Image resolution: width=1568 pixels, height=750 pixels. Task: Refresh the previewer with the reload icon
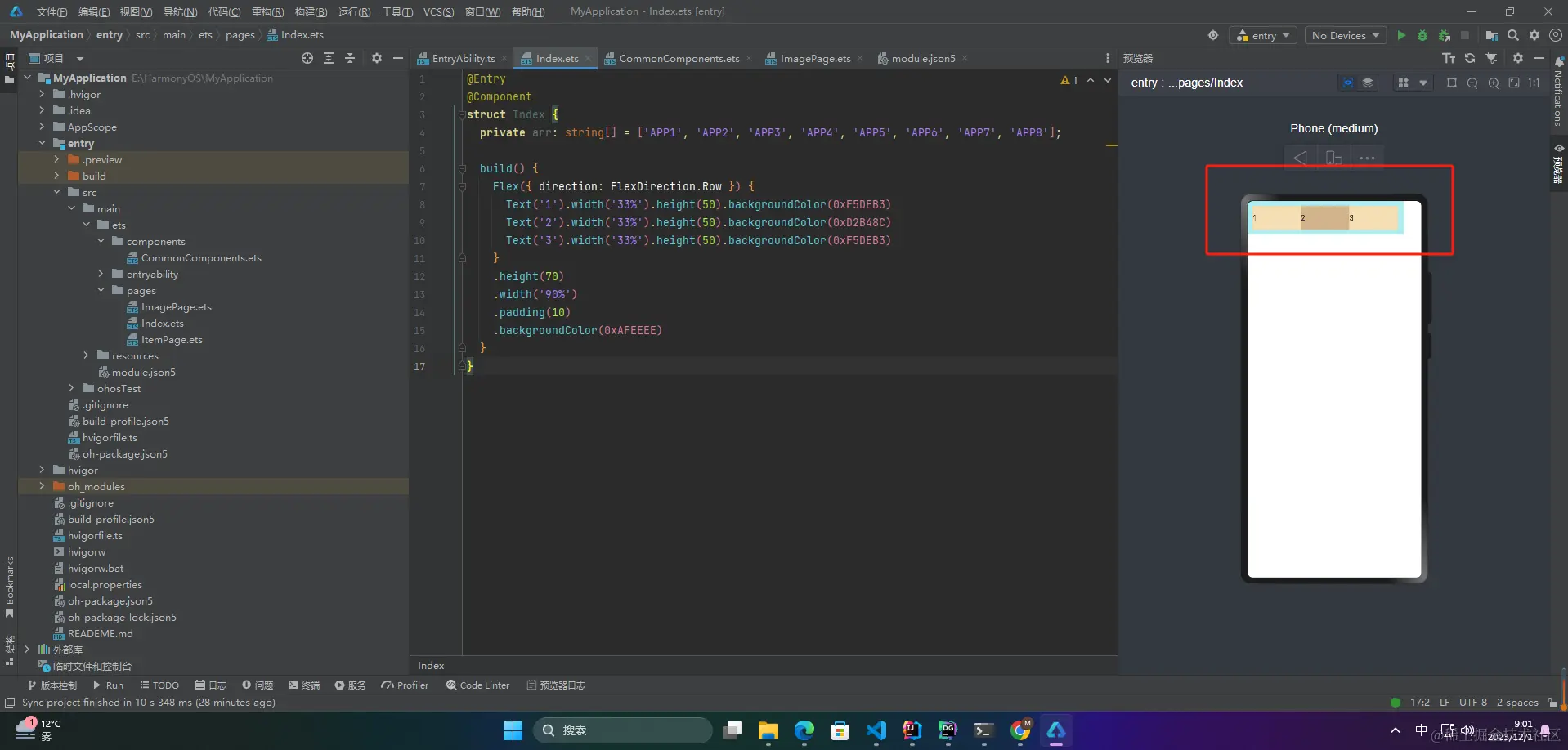(1470, 58)
